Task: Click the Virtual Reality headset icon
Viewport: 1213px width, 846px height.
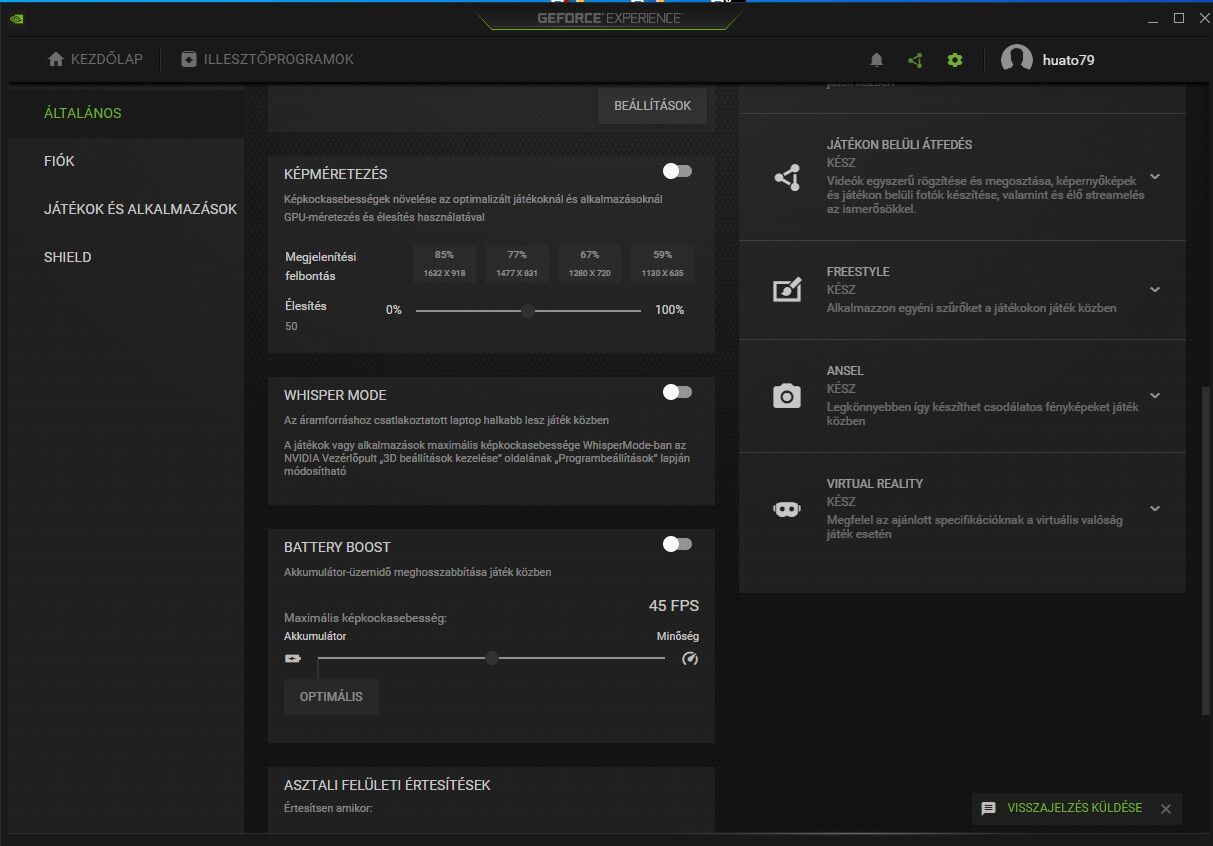Action: 787,509
